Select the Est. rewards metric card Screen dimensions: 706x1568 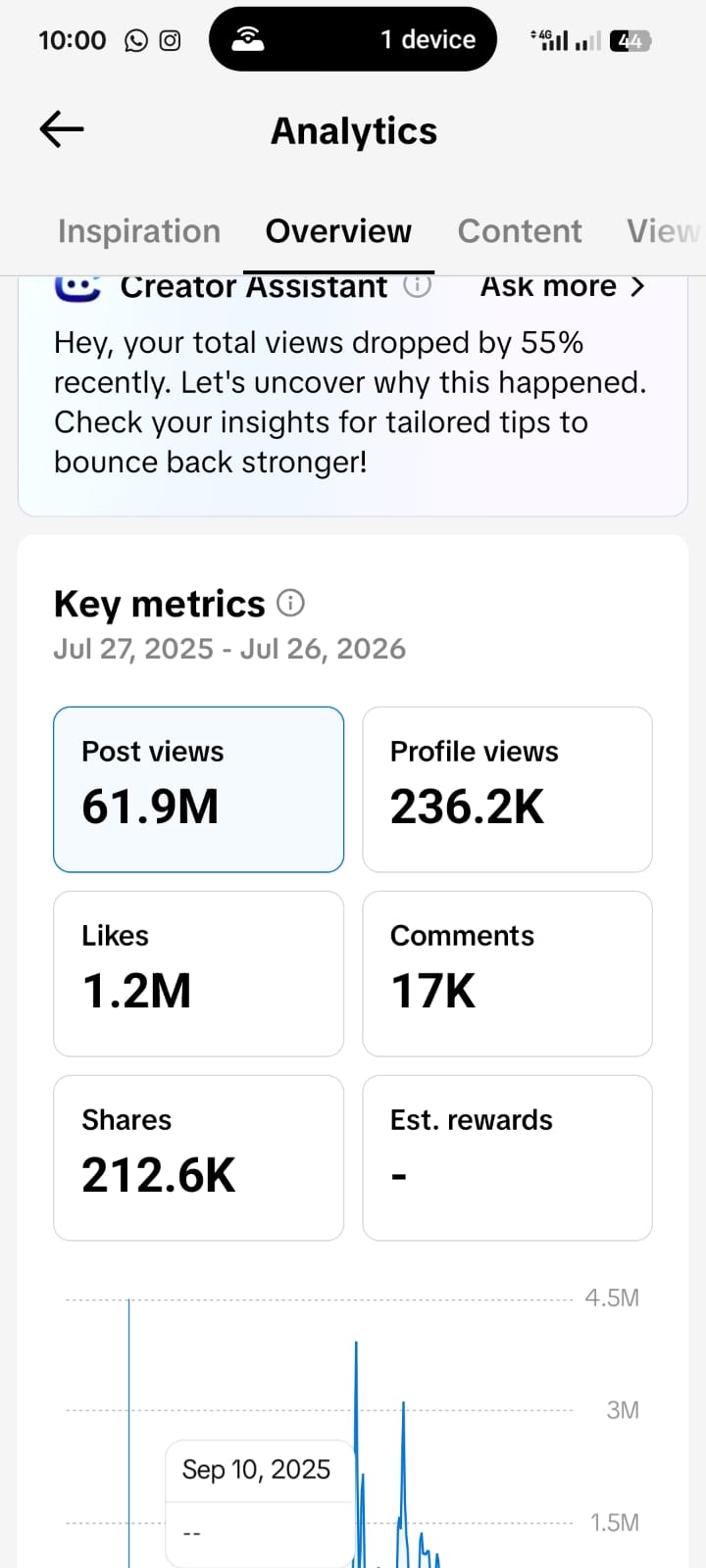point(507,1157)
